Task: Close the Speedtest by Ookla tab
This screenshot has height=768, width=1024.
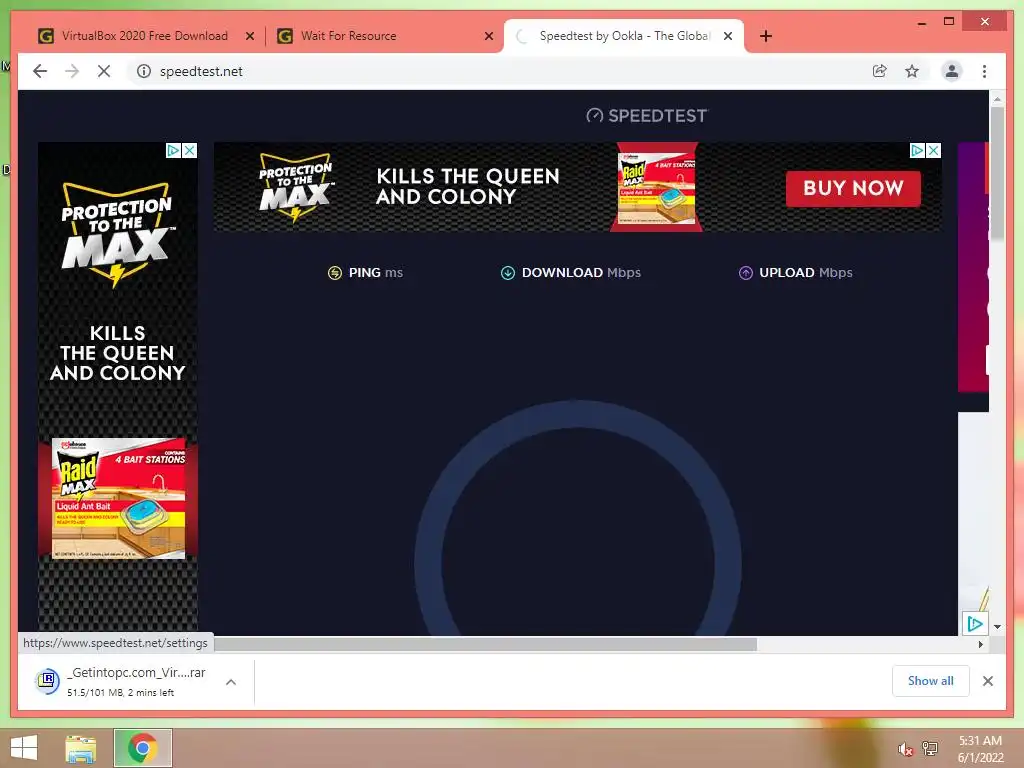Action: point(728,37)
